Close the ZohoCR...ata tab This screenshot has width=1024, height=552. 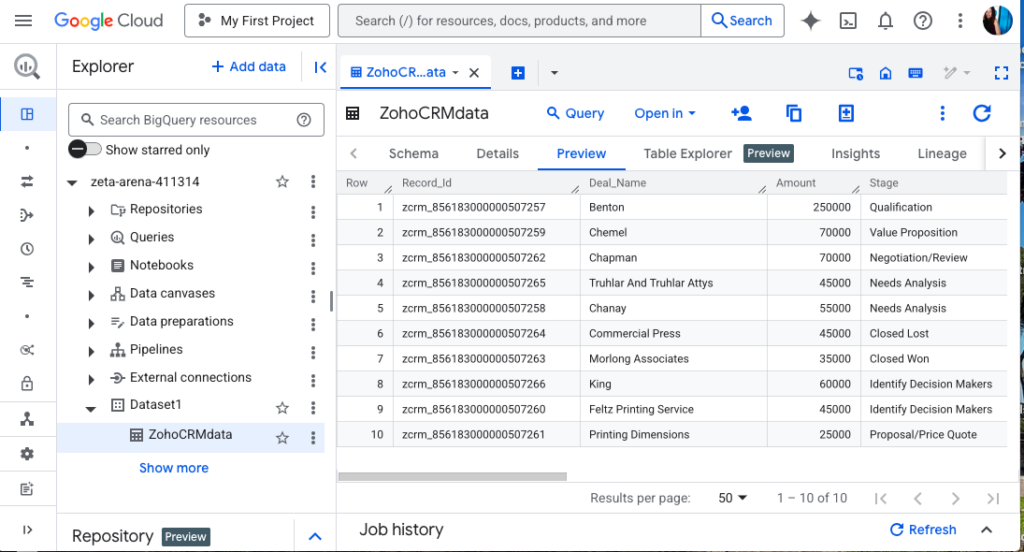(x=474, y=73)
